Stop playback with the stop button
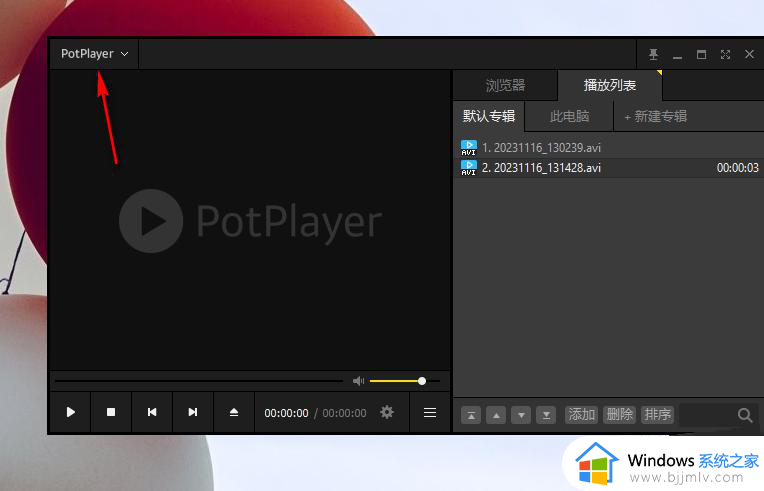Screen dimensions: 764x491 [x=111, y=413]
